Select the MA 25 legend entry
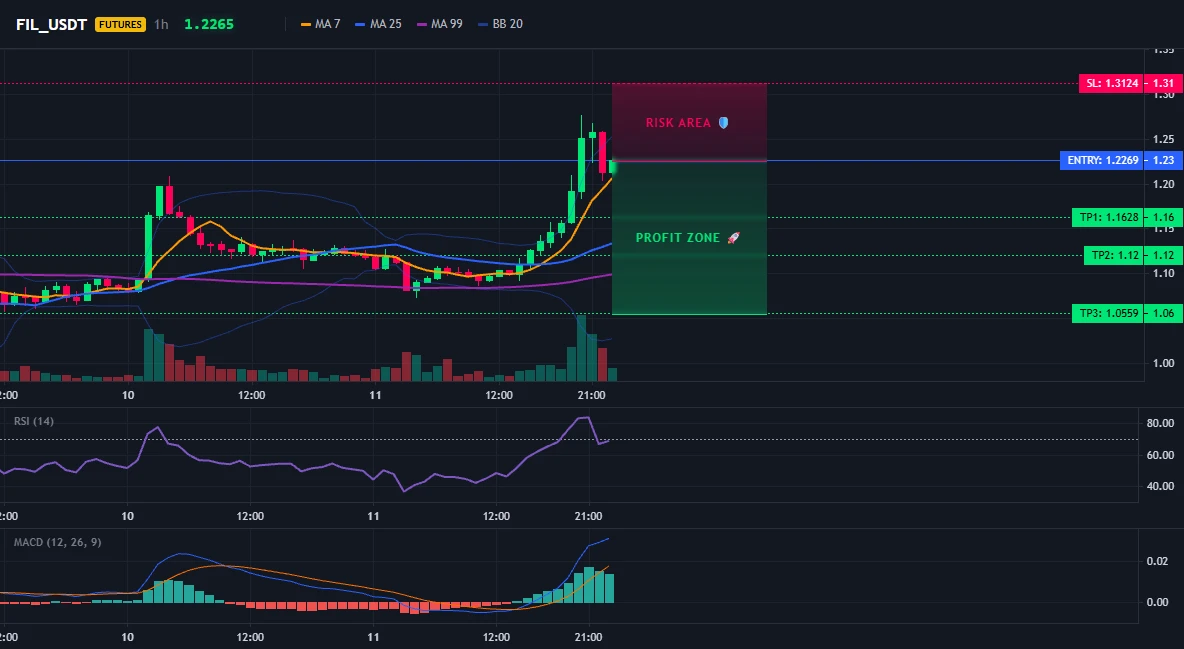This screenshot has width=1184, height=649. click(x=378, y=24)
